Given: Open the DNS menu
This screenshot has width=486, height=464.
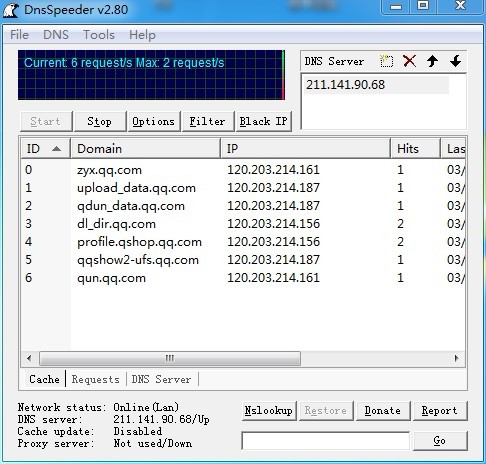Looking at the screenshot, I should point(56,35).
